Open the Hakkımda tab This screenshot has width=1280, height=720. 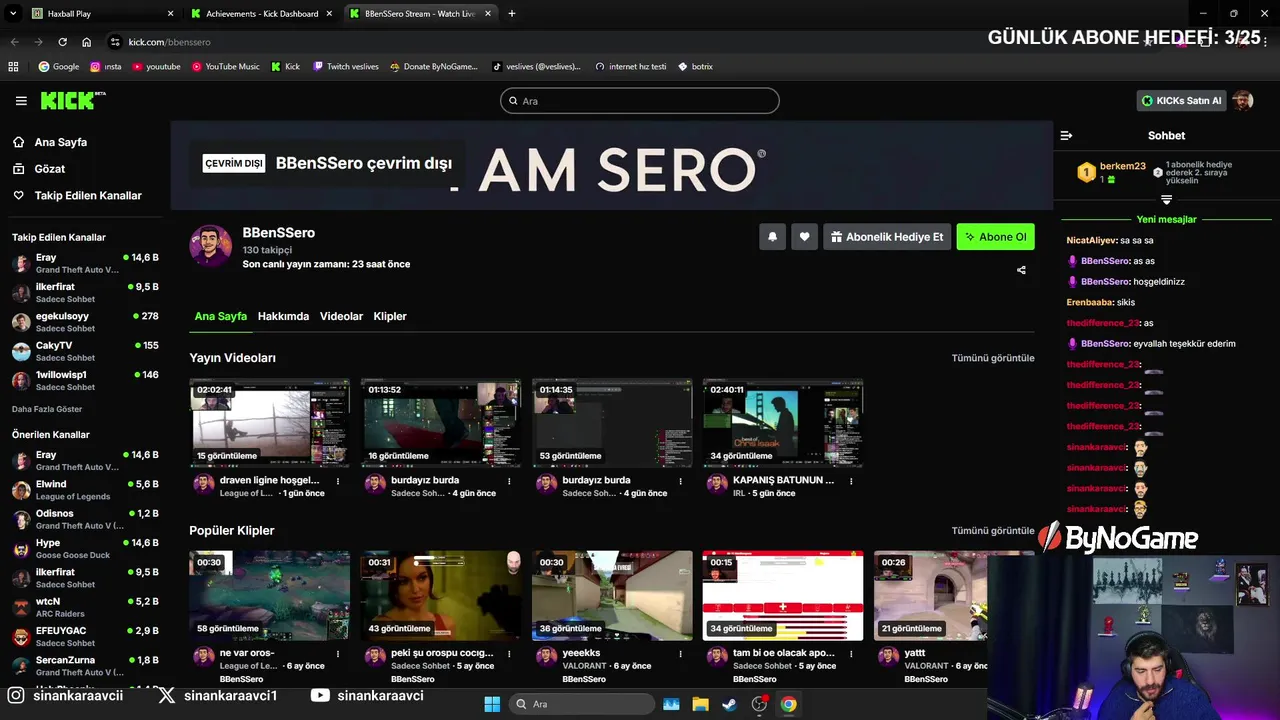tap(283, 316)
